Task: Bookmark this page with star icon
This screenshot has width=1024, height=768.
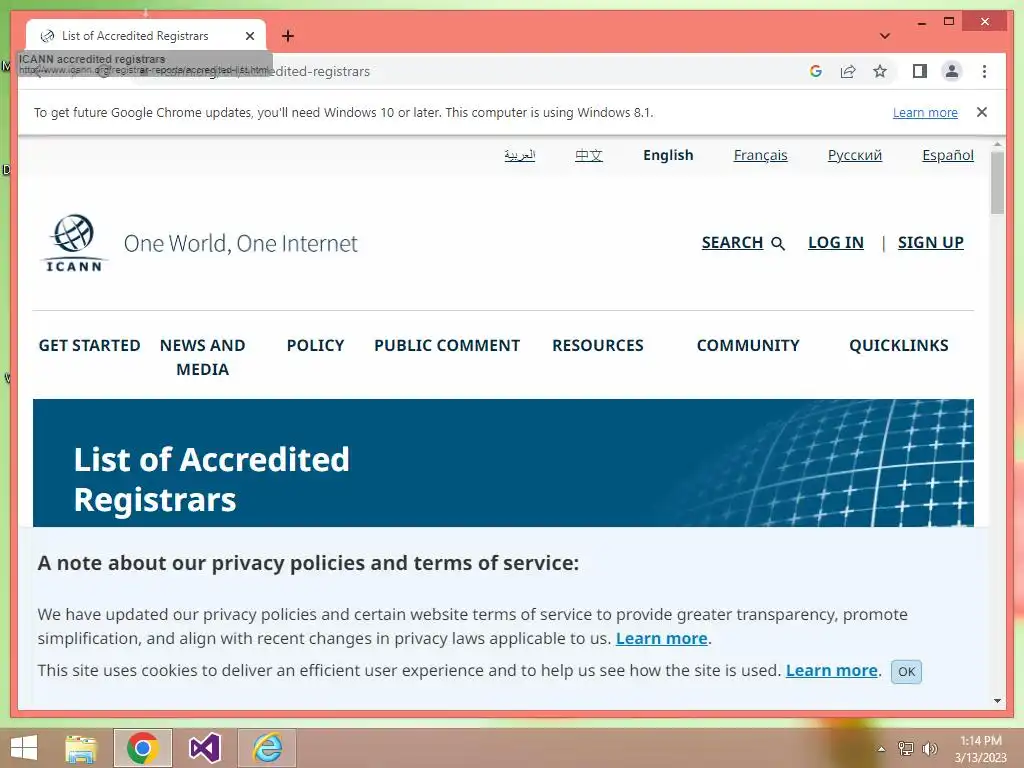Action: click(880, 71)
